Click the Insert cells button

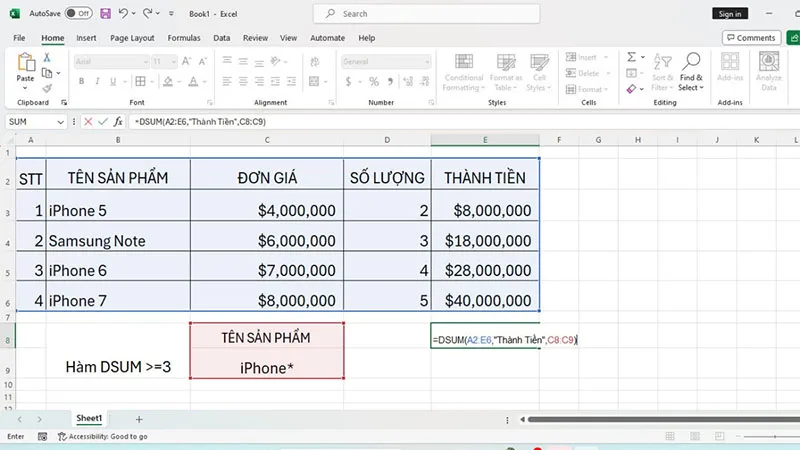(x=587, y=57)
